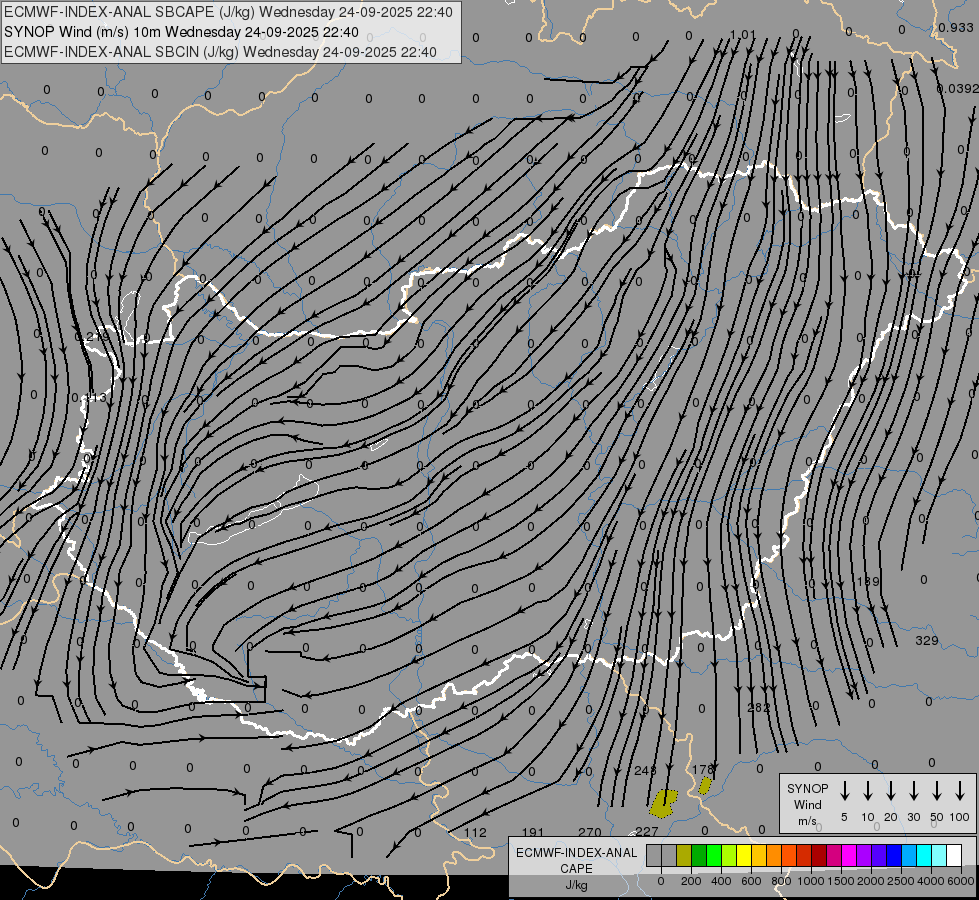The width and height of the screenshot is (979, 900).
Task: Click the 2500 label on CAPE scale
Action: click(x=900, y=881)
